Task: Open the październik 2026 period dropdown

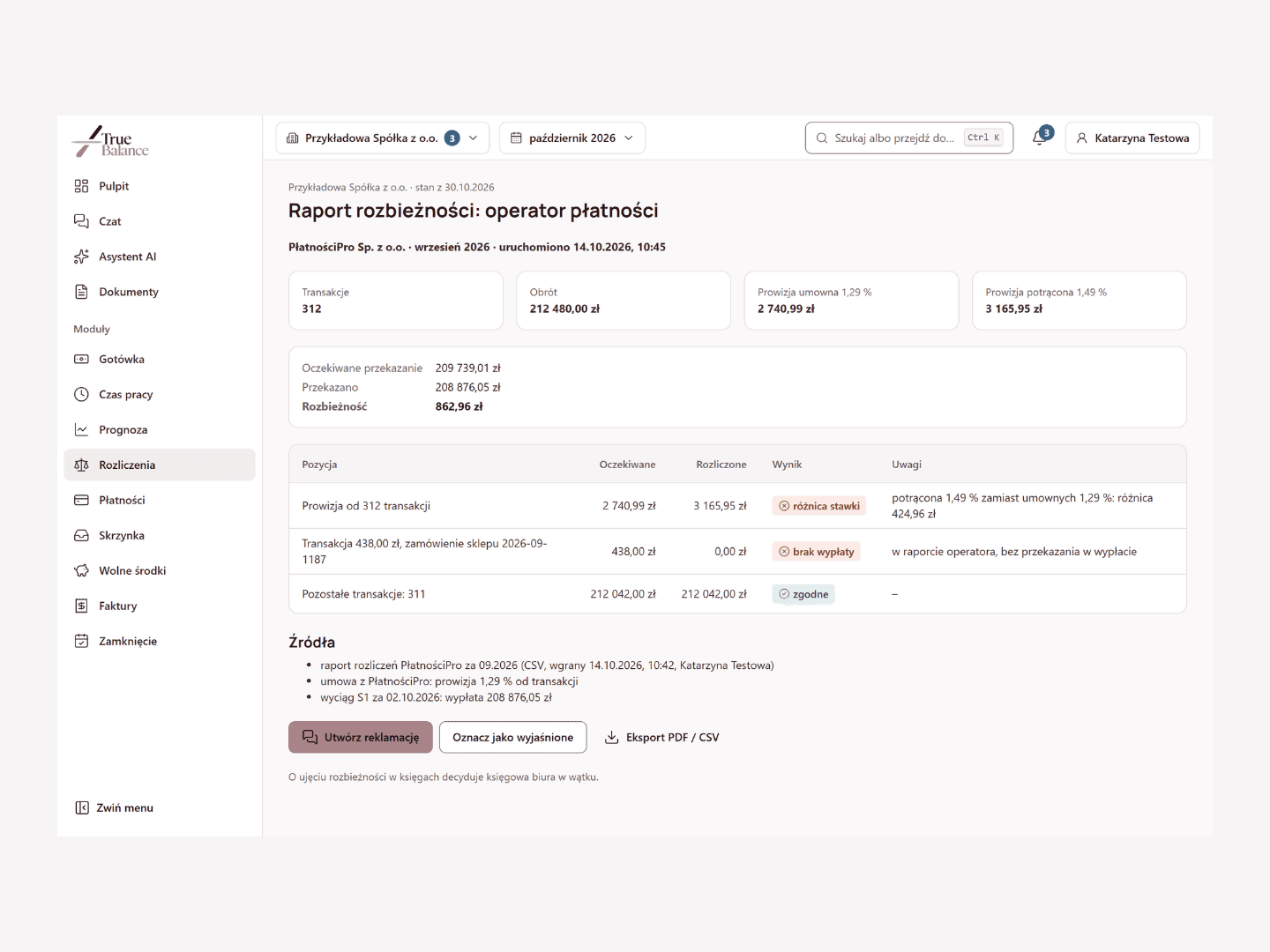Action: pos(572,138)
